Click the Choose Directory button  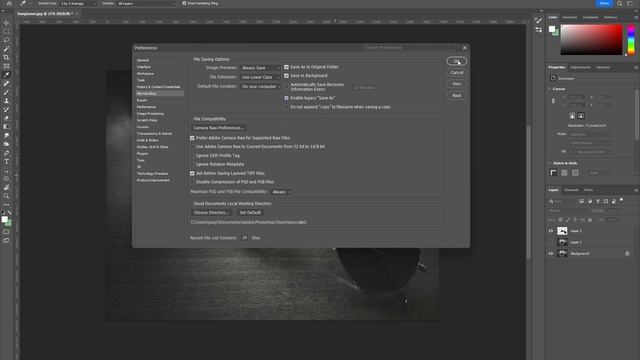point(211,213)
